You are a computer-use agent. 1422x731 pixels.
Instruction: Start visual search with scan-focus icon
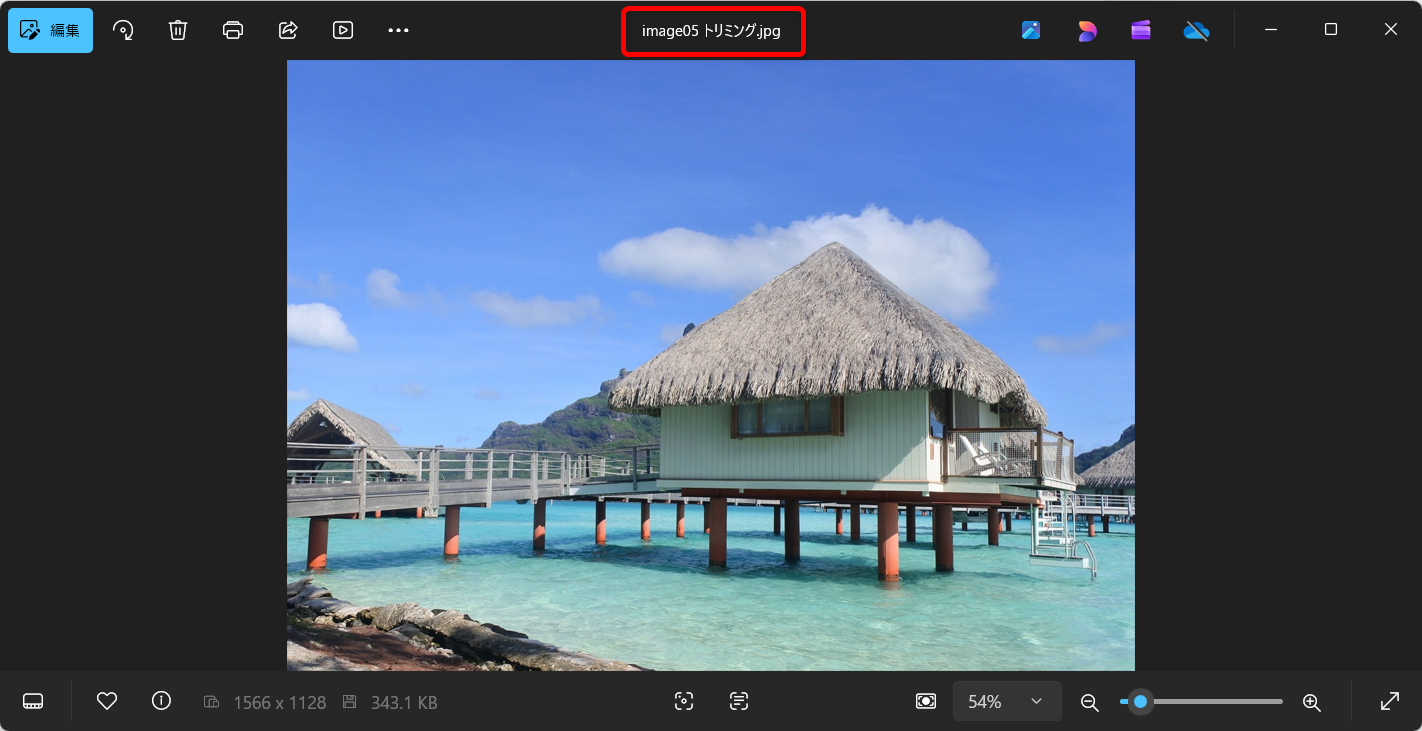click(684, 701)
